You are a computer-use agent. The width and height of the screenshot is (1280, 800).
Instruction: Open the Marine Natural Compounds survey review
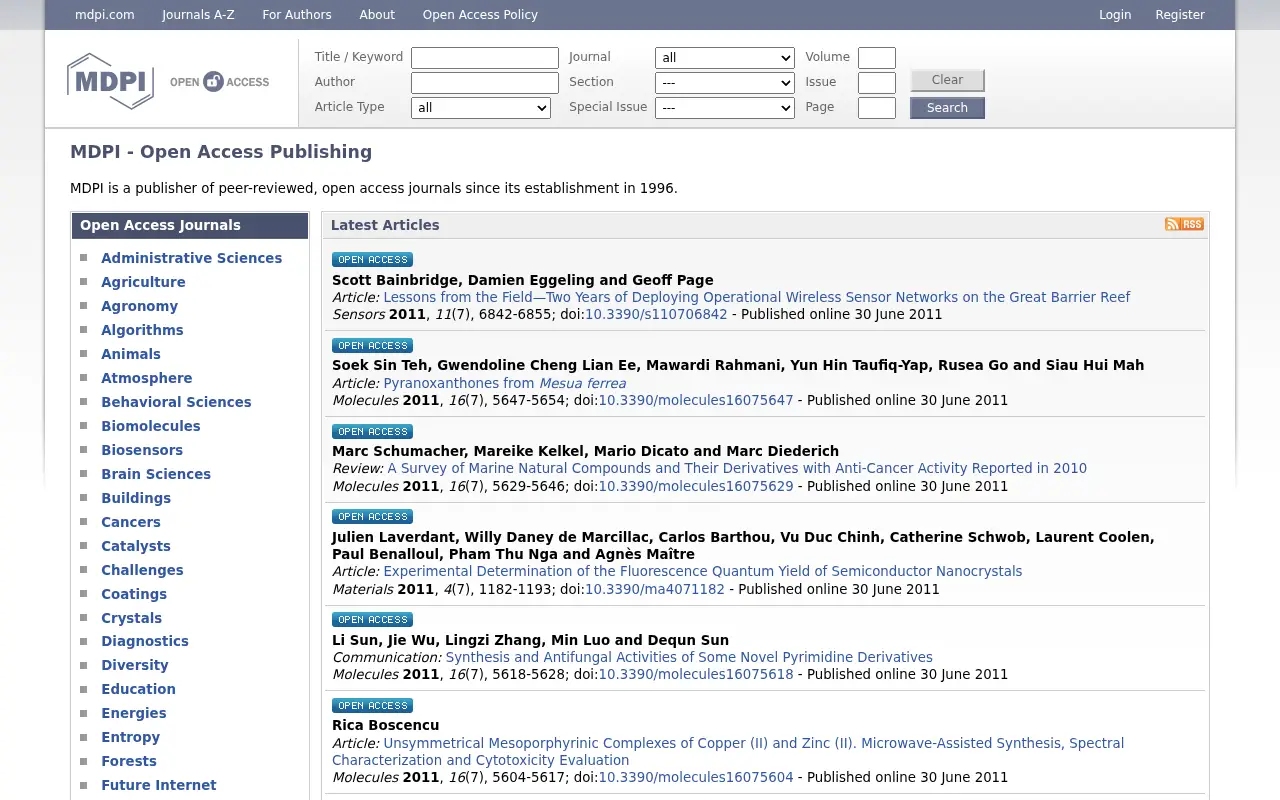click(x=737, y=468)
